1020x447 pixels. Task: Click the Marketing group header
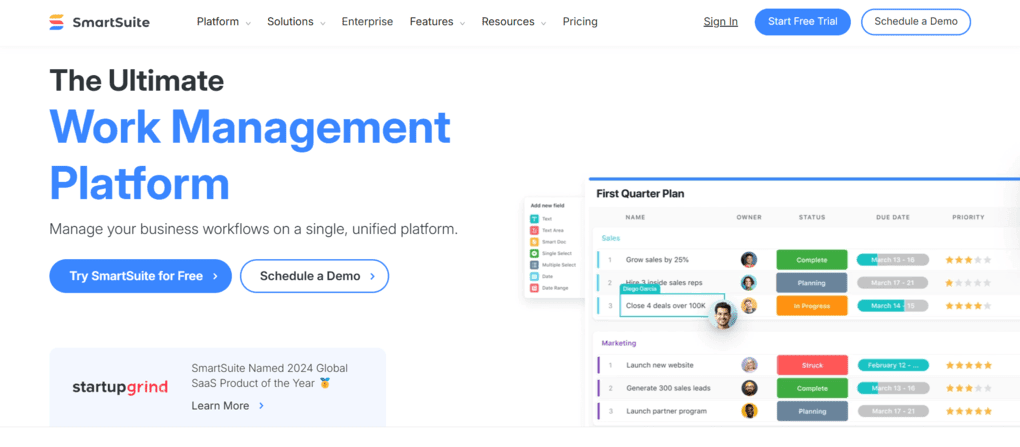tap(619, 343)
